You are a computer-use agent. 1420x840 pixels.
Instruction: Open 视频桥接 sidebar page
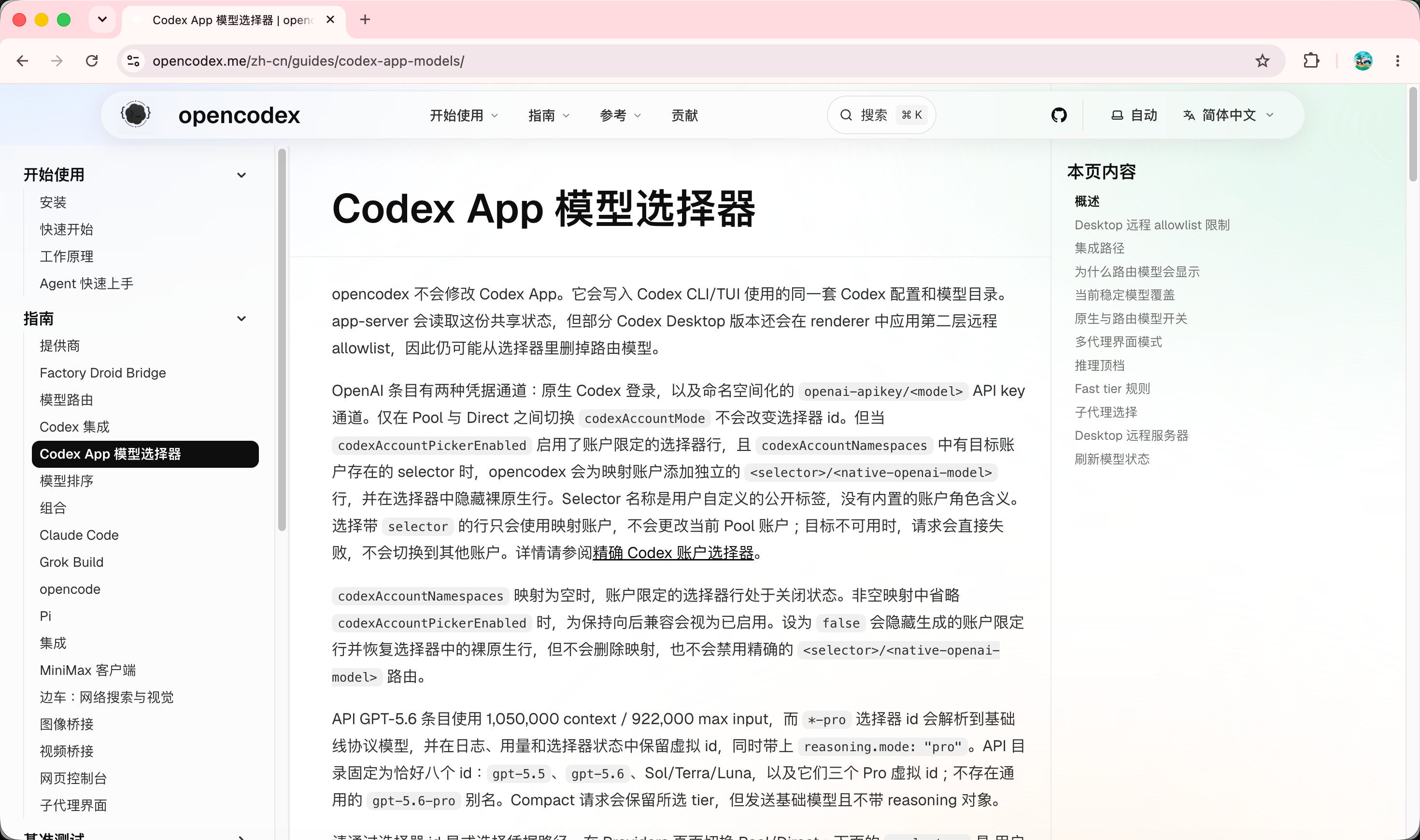click(x=67, y=751)
